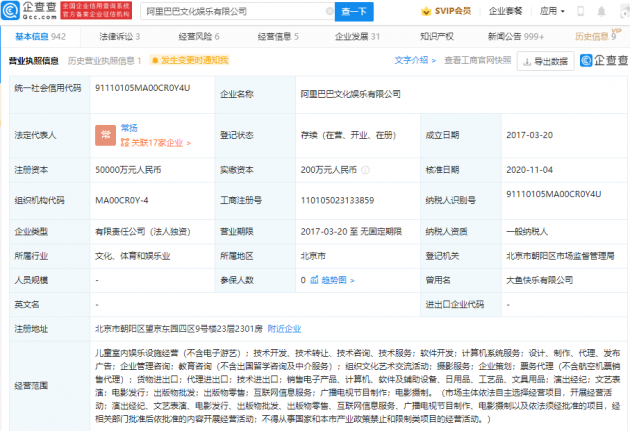Switch to the 经营信息 5 tab

(278, 37)
